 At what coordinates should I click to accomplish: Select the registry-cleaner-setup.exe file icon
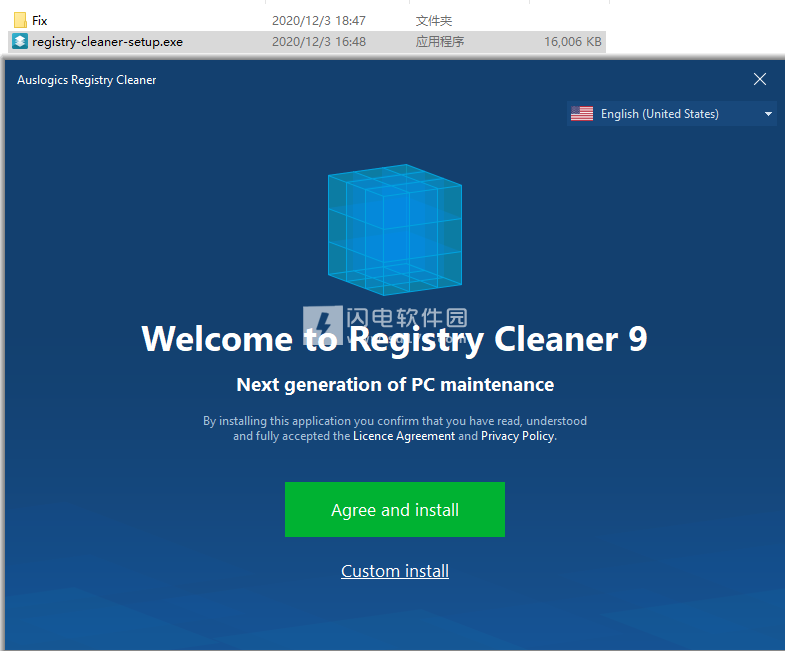click(20, 42)
